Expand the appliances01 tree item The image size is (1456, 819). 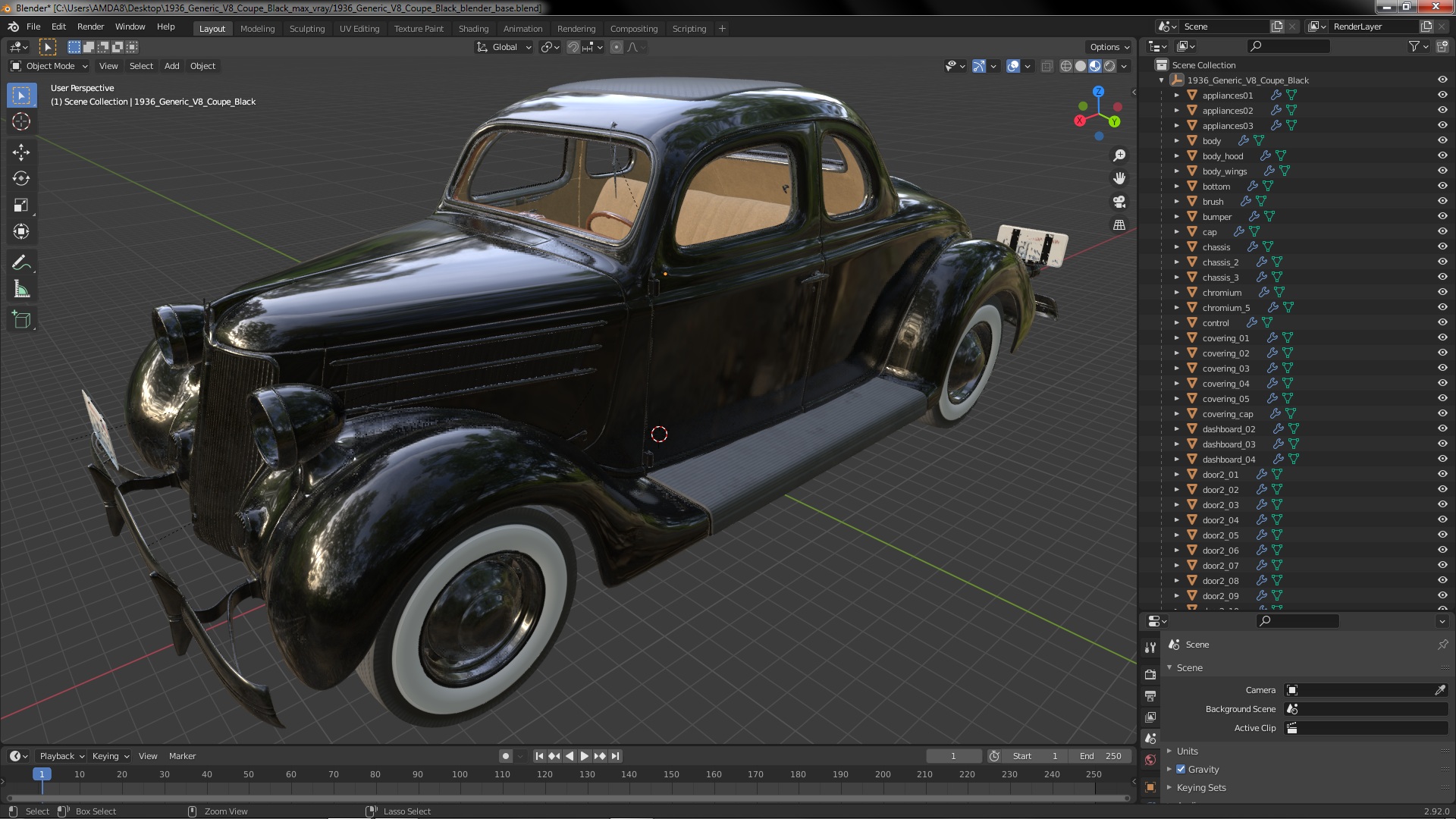(x=1176, y=96)
